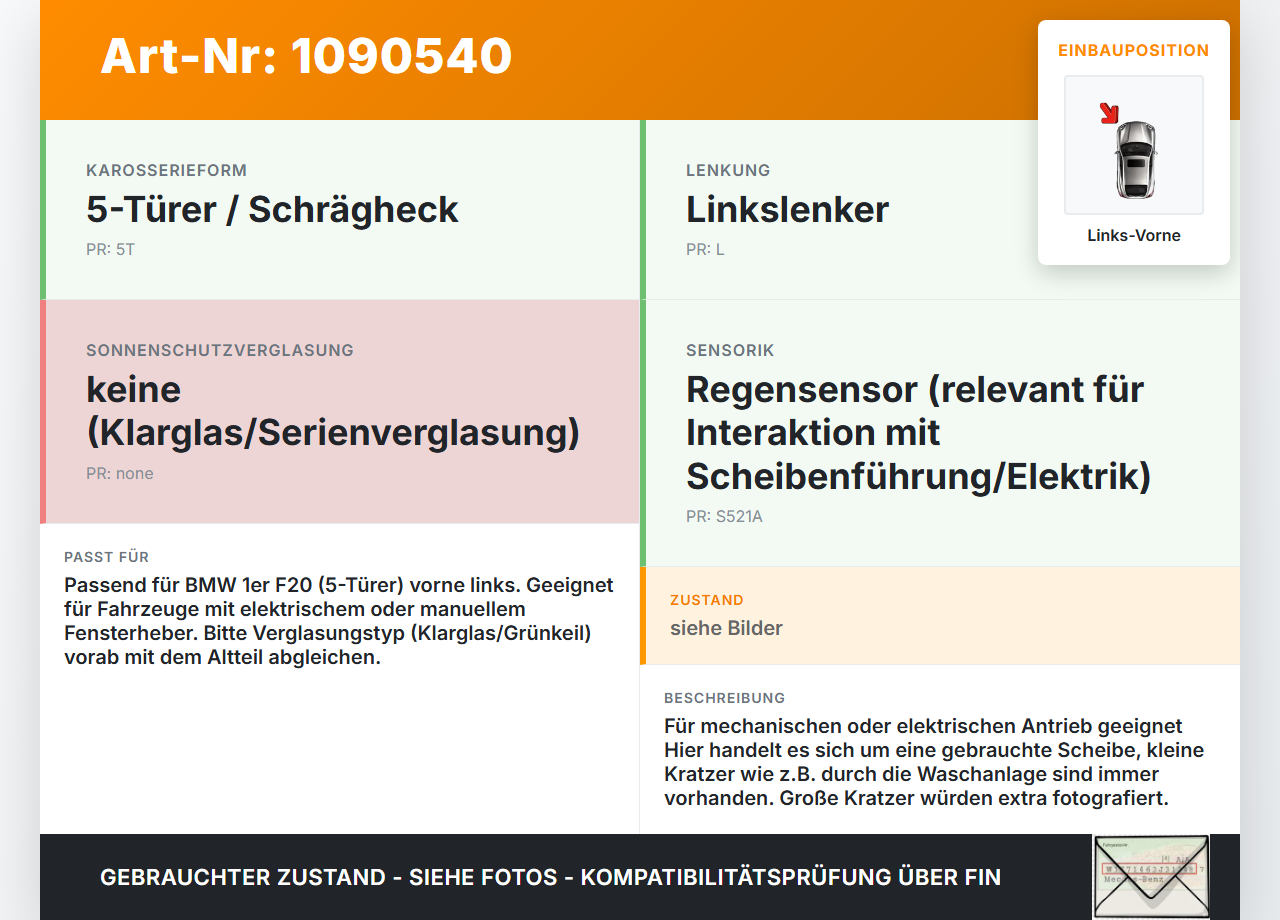Select the 5-Türer / Schrägheck value
1280x920 pixels.
point(272,209)
